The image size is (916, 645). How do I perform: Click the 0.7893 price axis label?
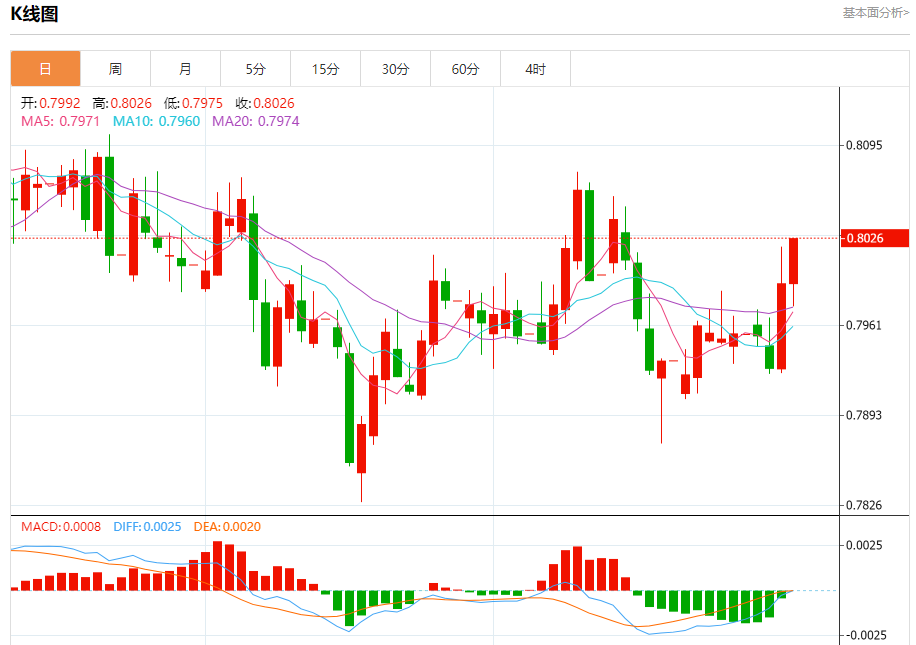coord(865,415)
